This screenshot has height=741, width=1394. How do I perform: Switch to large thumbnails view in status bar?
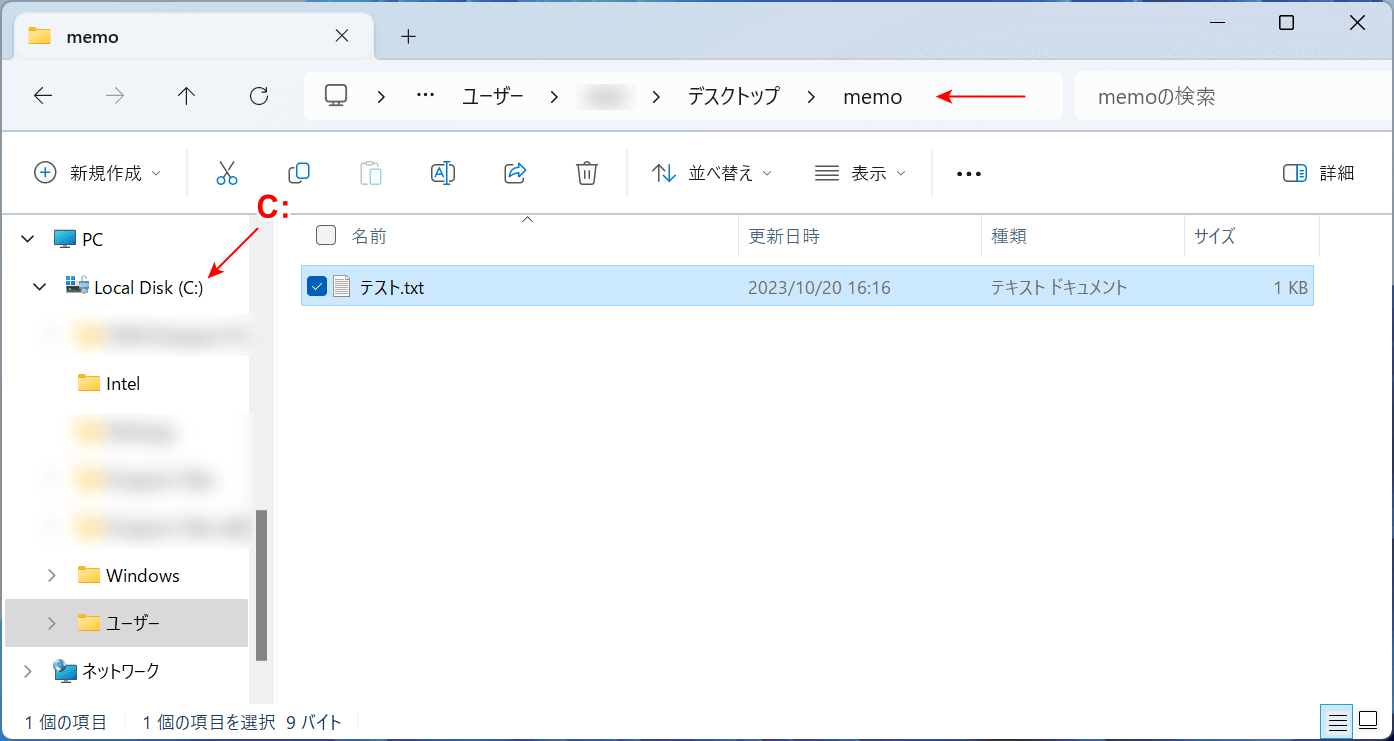[x=1367, y=722]
